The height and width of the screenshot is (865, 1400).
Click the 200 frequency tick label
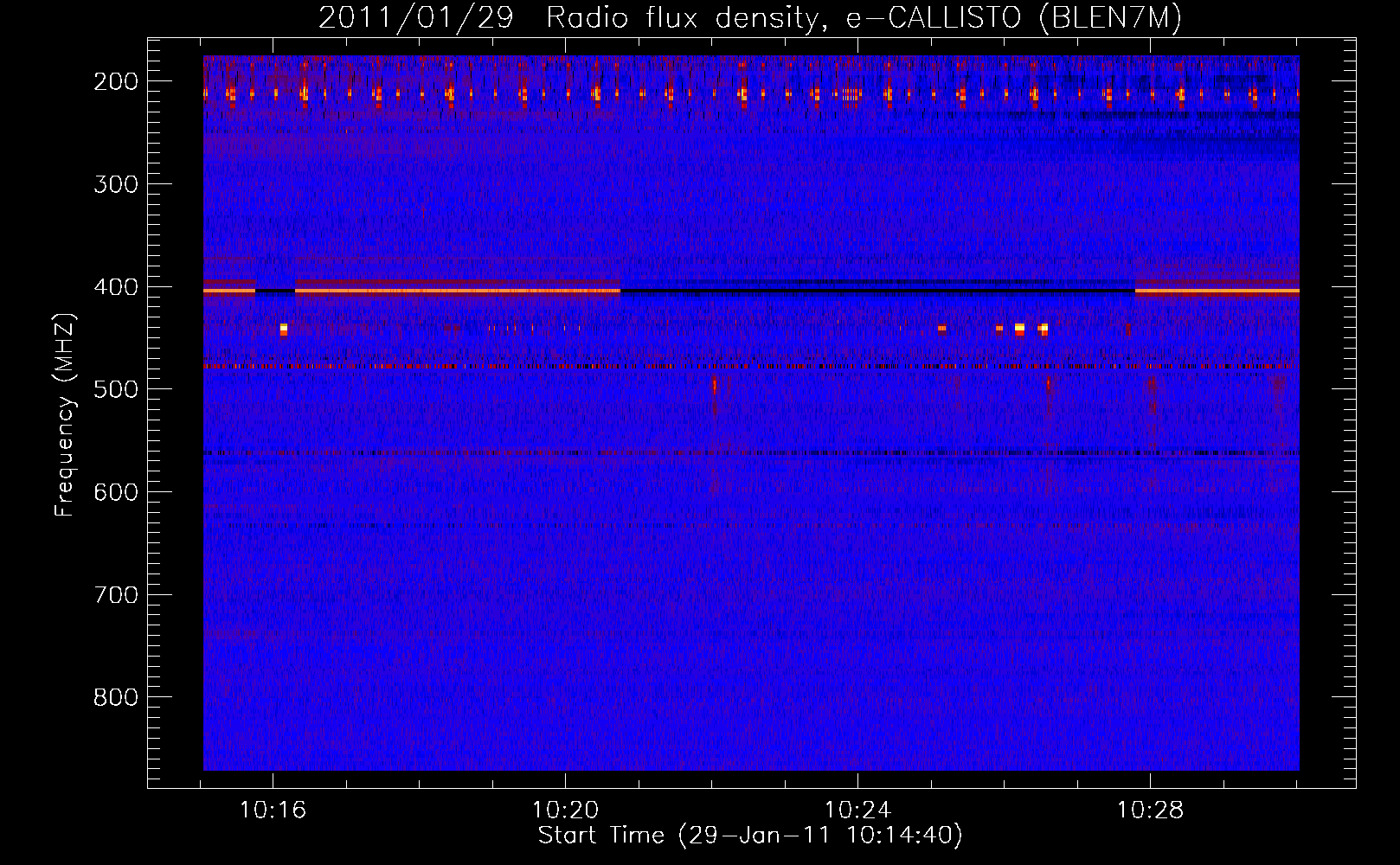click(116, 81)
